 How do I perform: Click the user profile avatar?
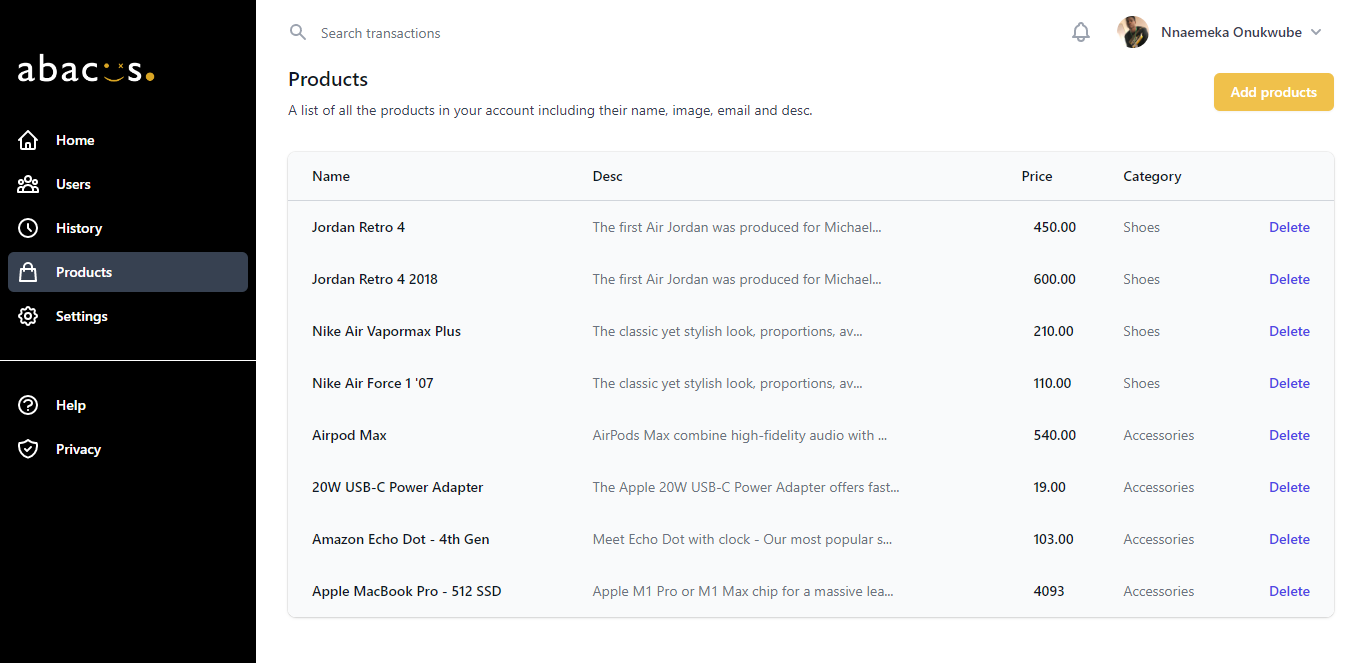[x=1133, y=32]
